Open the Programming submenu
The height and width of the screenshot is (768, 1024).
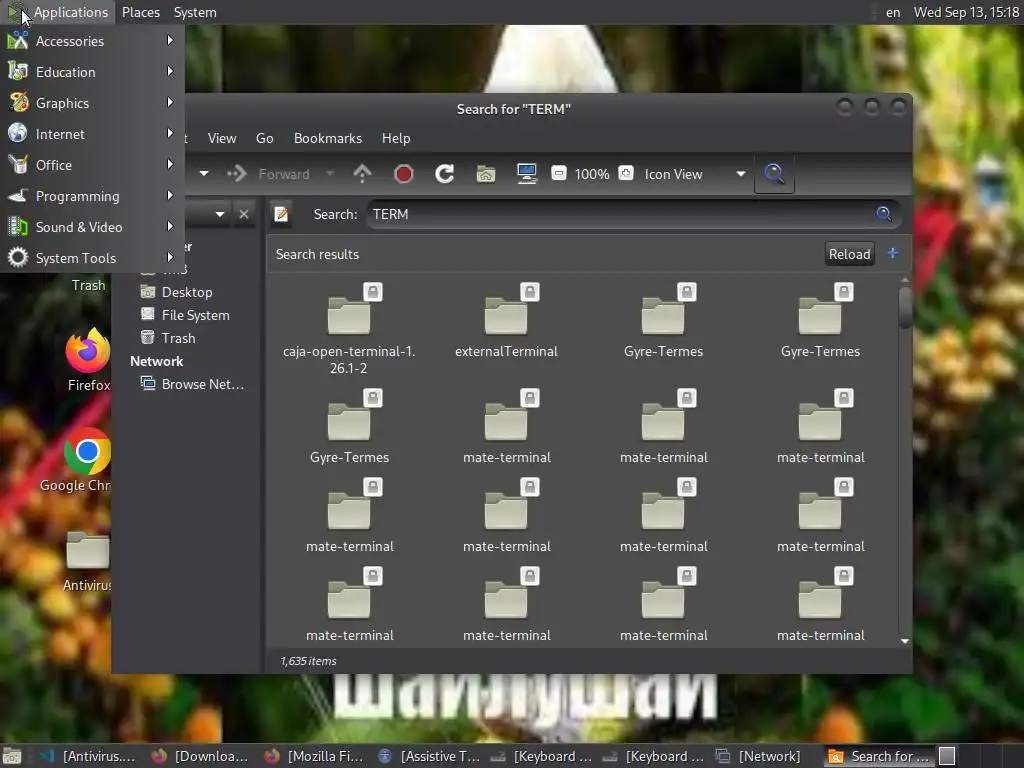coord(91,196)
